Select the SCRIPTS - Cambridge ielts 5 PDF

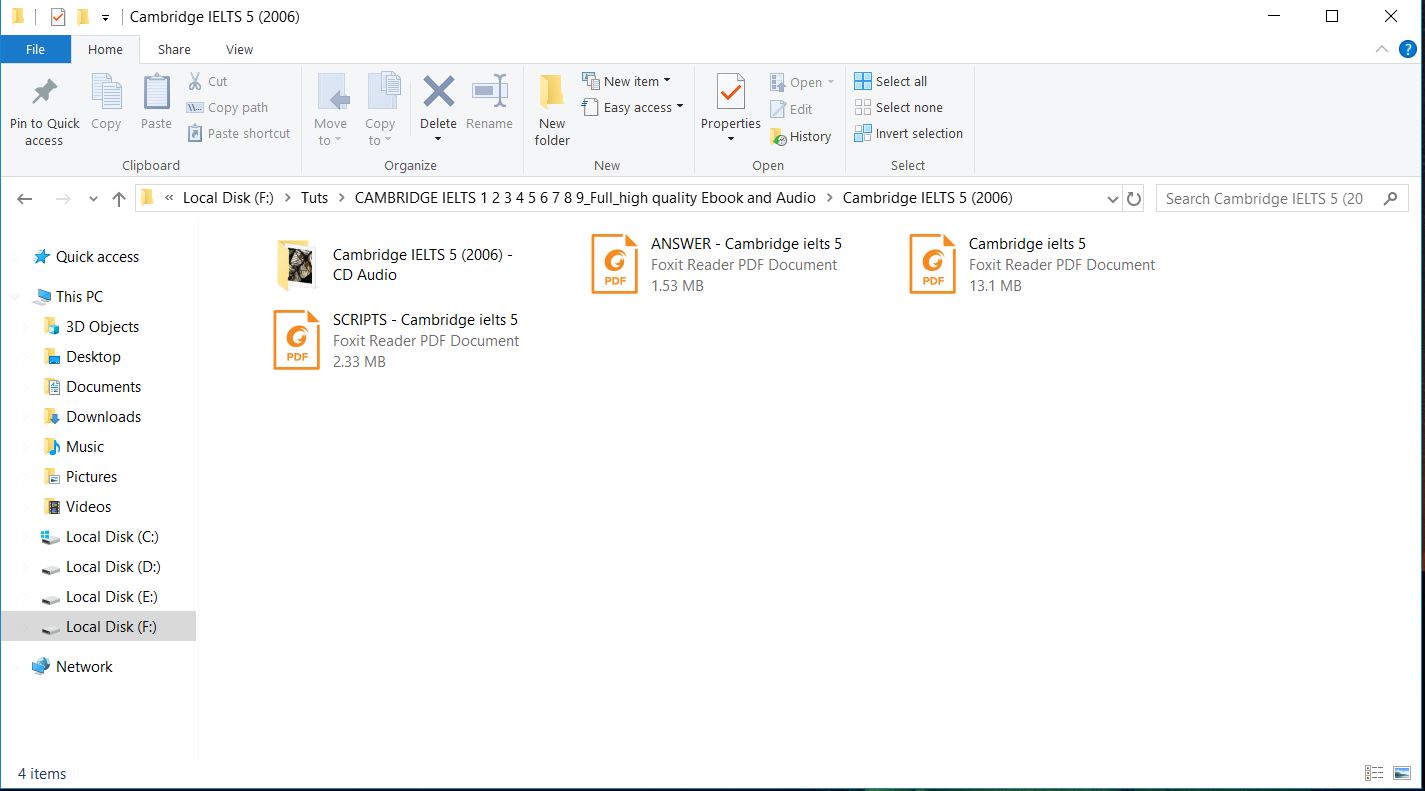(x=397, y=340)
